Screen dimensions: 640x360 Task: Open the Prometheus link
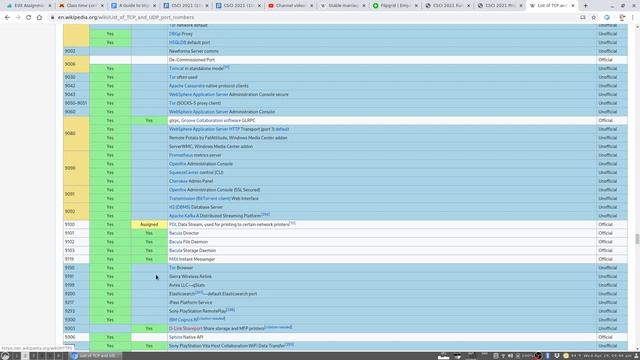tap(181, 155)
